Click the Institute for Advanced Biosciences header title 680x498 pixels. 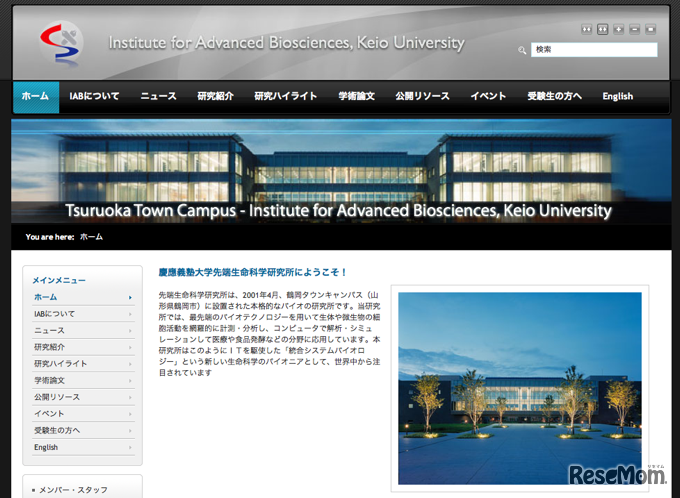286,43
